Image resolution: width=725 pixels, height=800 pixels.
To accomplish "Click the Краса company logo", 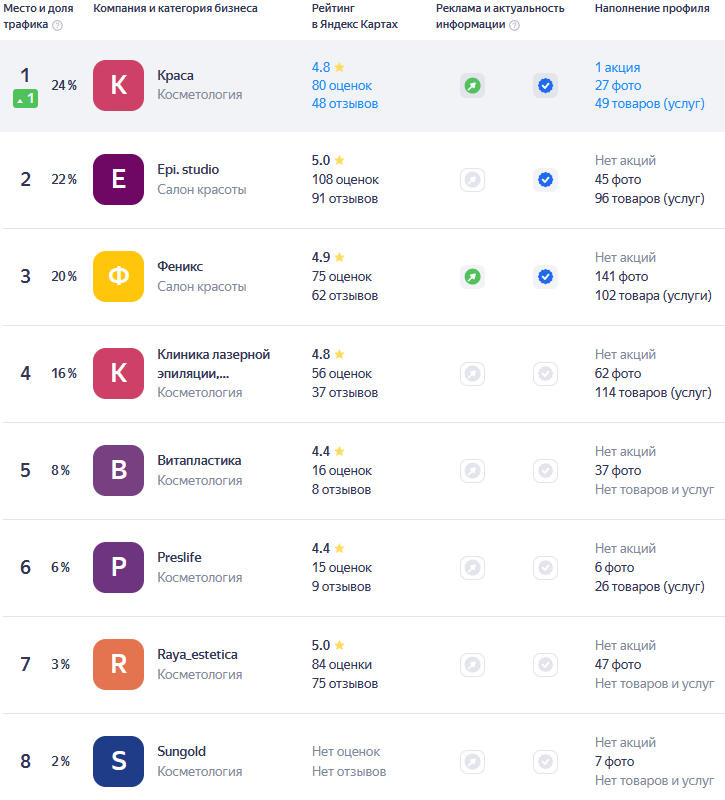I will click(118, 85).
